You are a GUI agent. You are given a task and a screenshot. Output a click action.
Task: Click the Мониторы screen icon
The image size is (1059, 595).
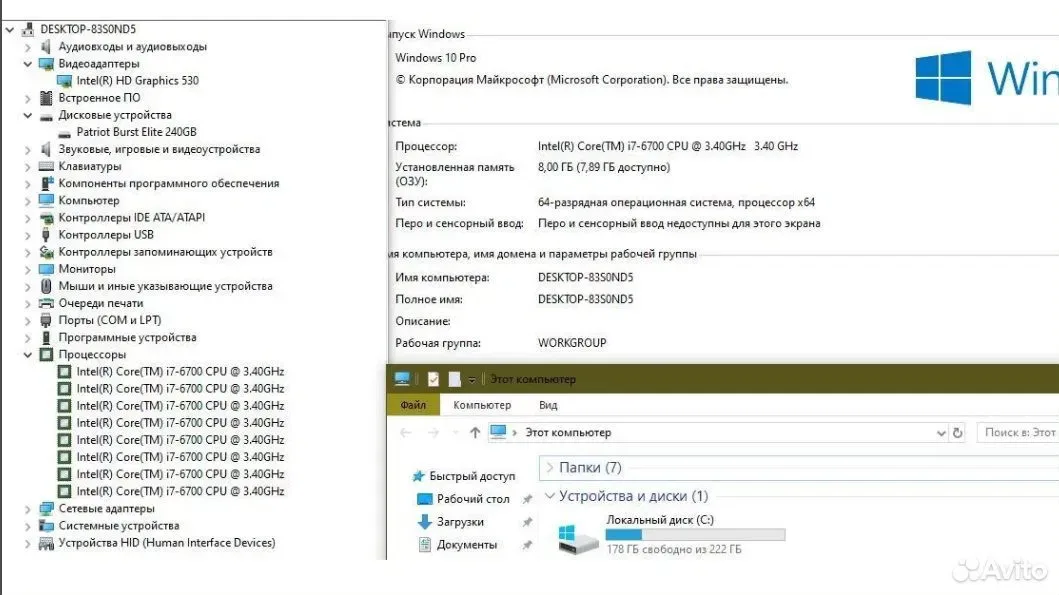coord(46,269)
